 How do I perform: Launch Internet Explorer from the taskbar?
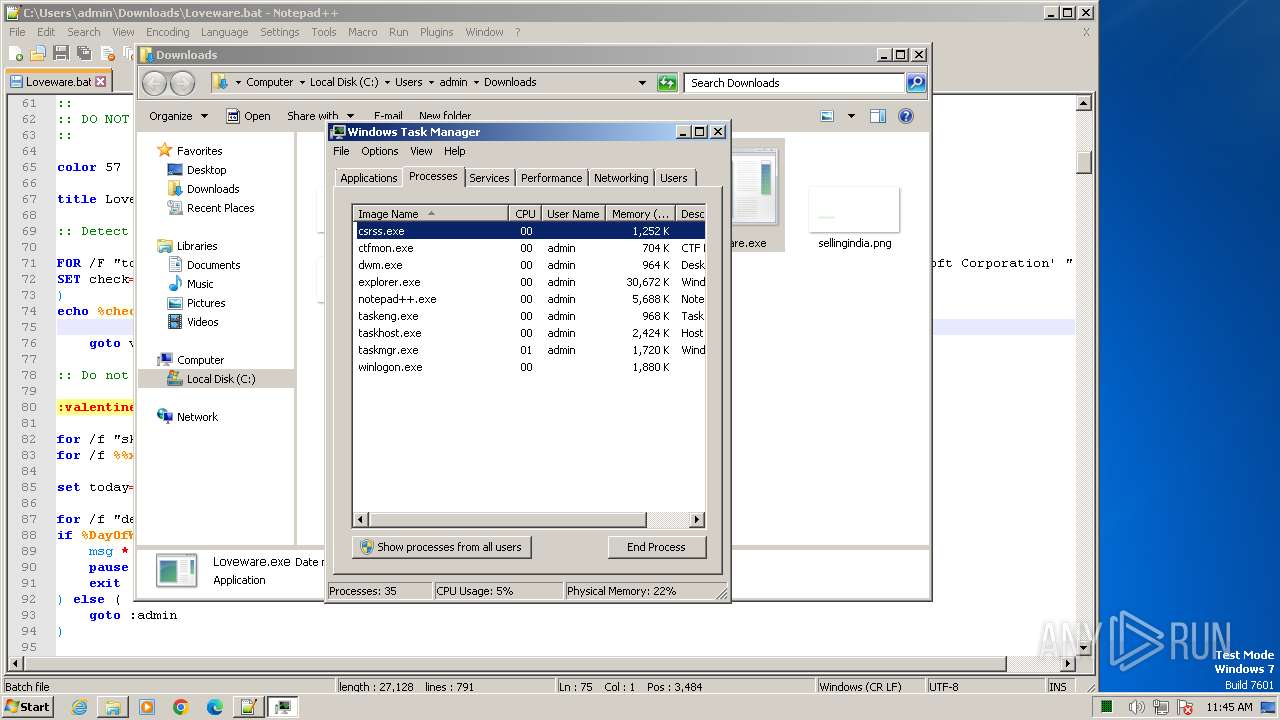[79, 707]
